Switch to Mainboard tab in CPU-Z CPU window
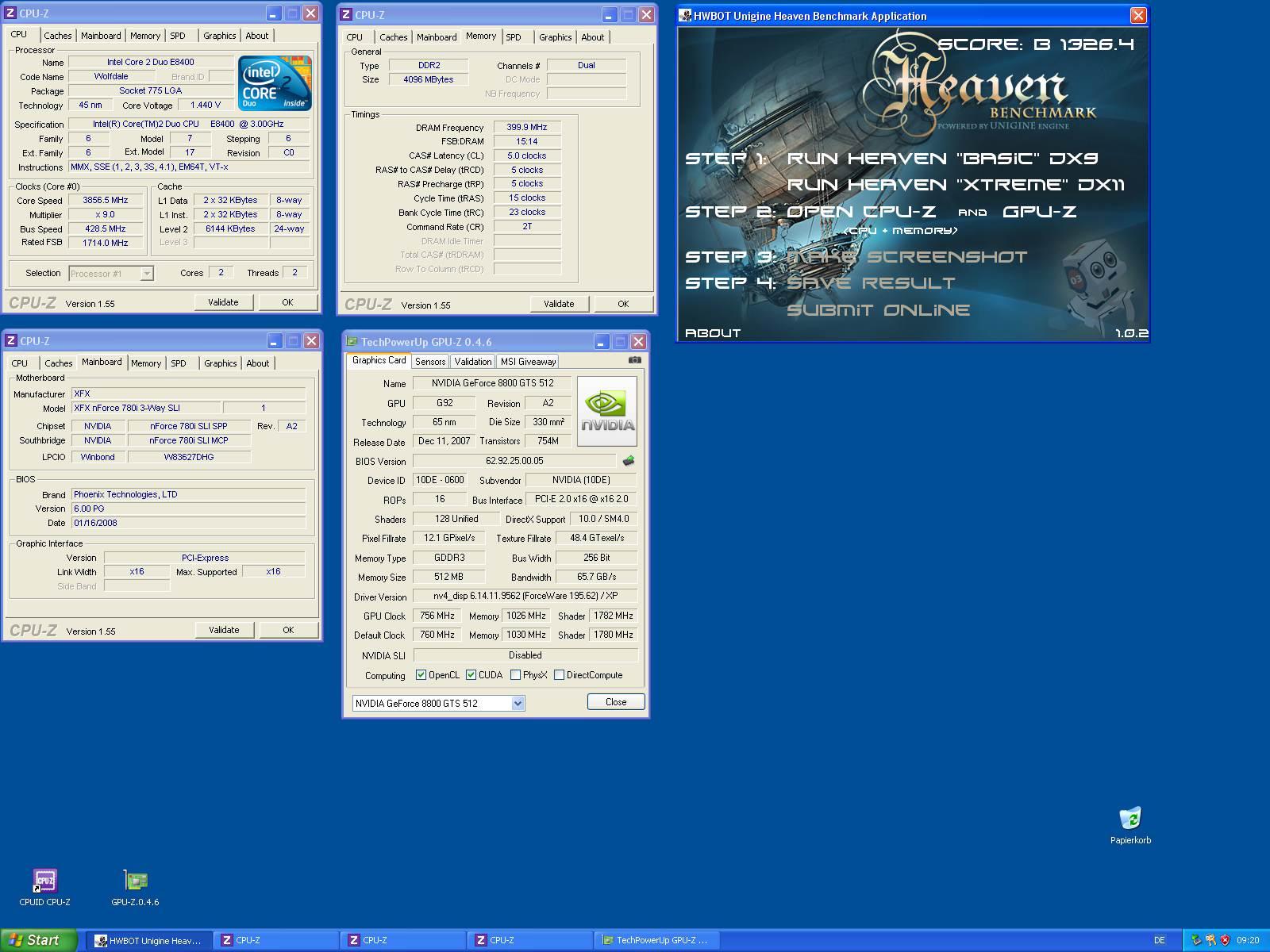This screenshot has height=952, width=1270. pyautogui.click(x=101, y=36)
